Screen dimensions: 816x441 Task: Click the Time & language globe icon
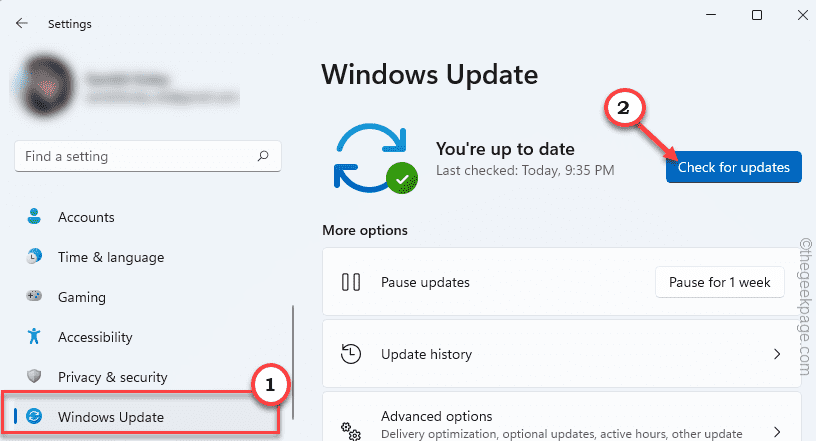[35, 257]
